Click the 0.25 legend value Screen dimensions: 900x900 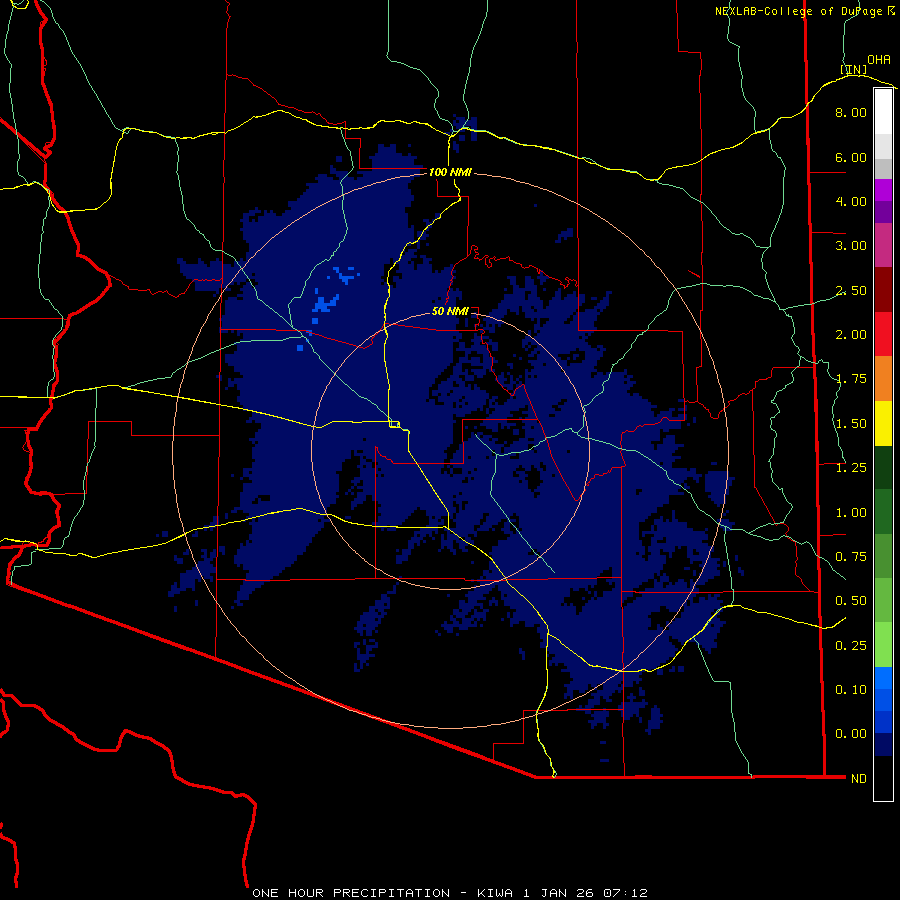pyautogui.click(x=851, y=646)
